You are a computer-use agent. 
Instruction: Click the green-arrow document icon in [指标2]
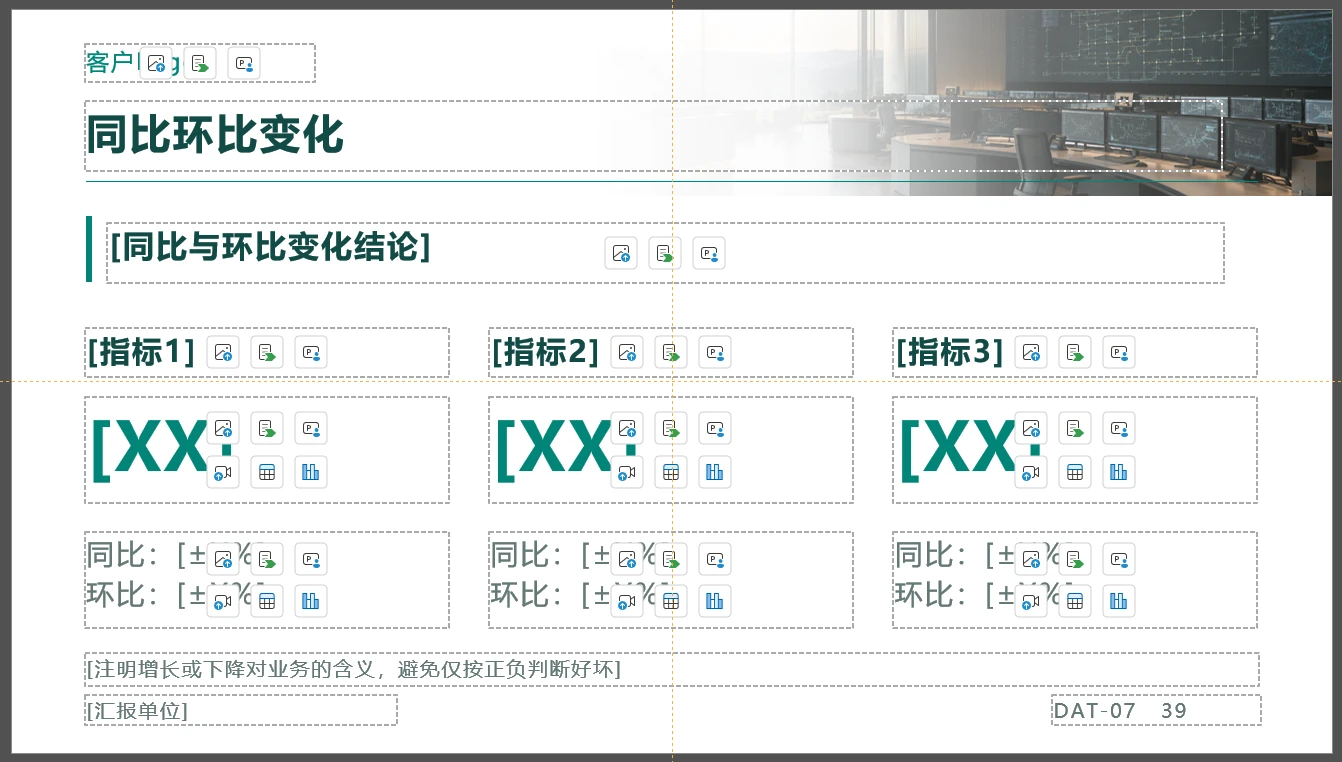click(x=671, y=352)
